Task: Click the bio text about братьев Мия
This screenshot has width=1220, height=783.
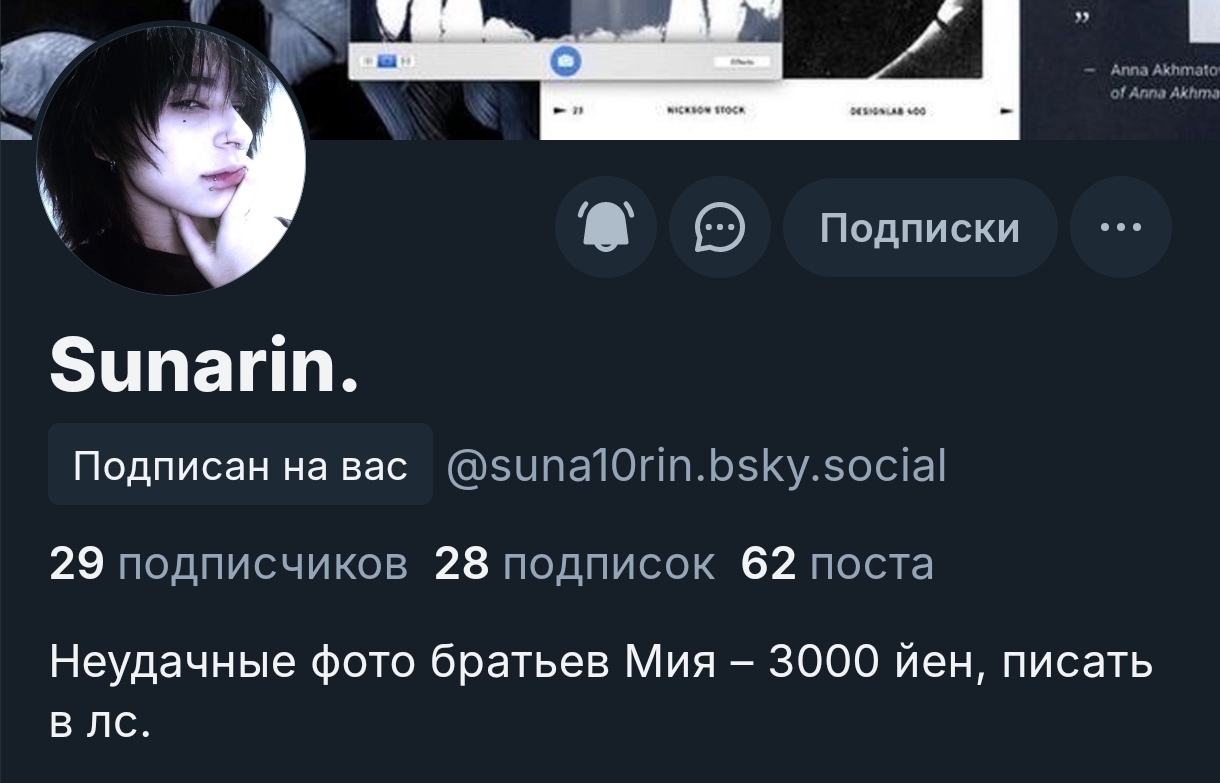Action: 600,690
